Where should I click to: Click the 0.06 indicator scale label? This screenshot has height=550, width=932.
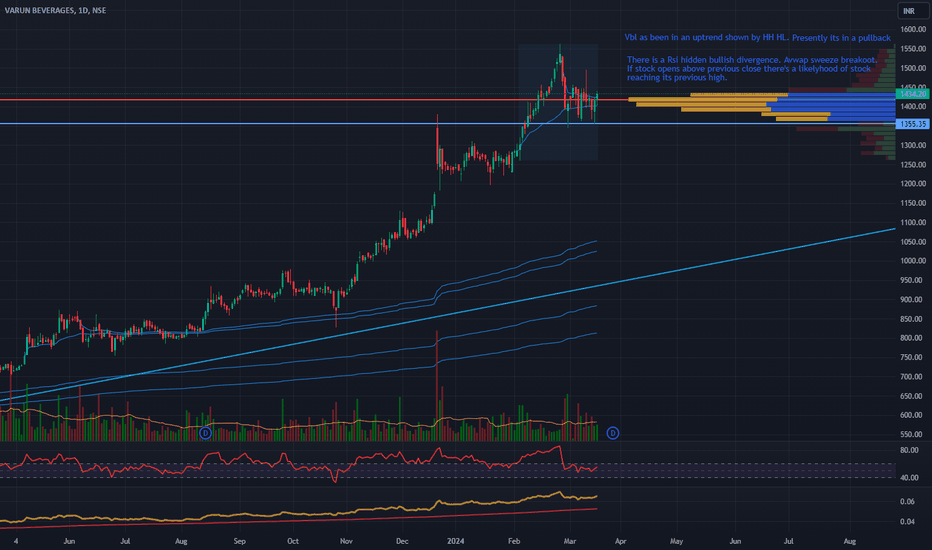point(908,502)
